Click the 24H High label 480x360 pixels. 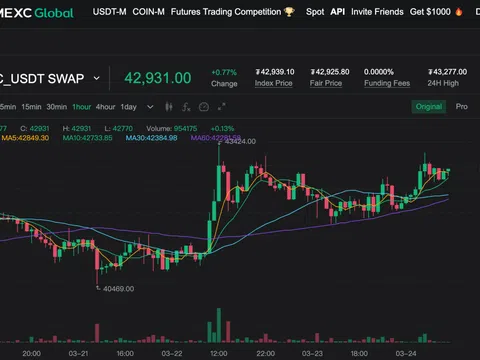click(443, 83)
